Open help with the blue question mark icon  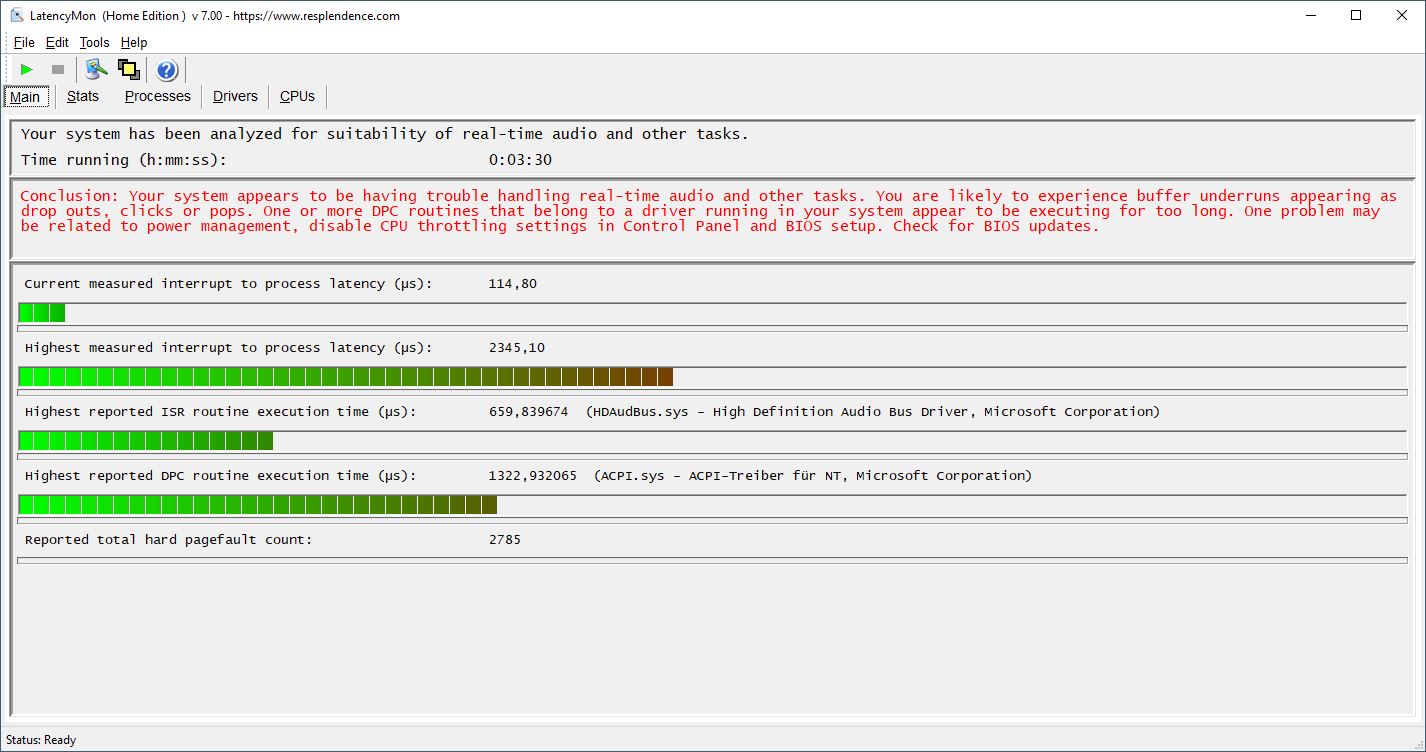167,70
